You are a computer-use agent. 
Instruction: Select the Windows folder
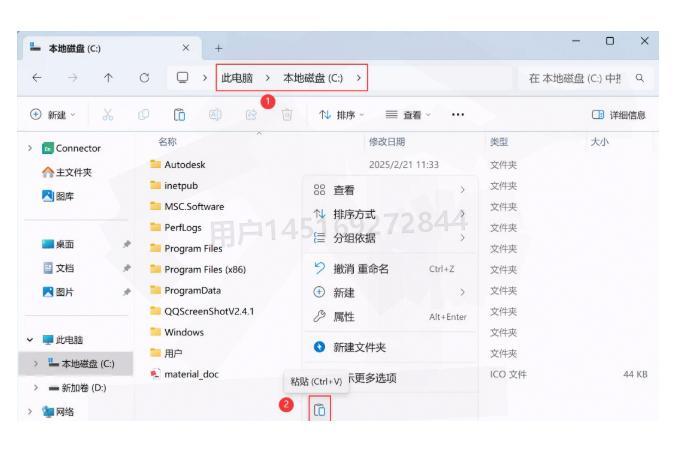click(177, 332)
